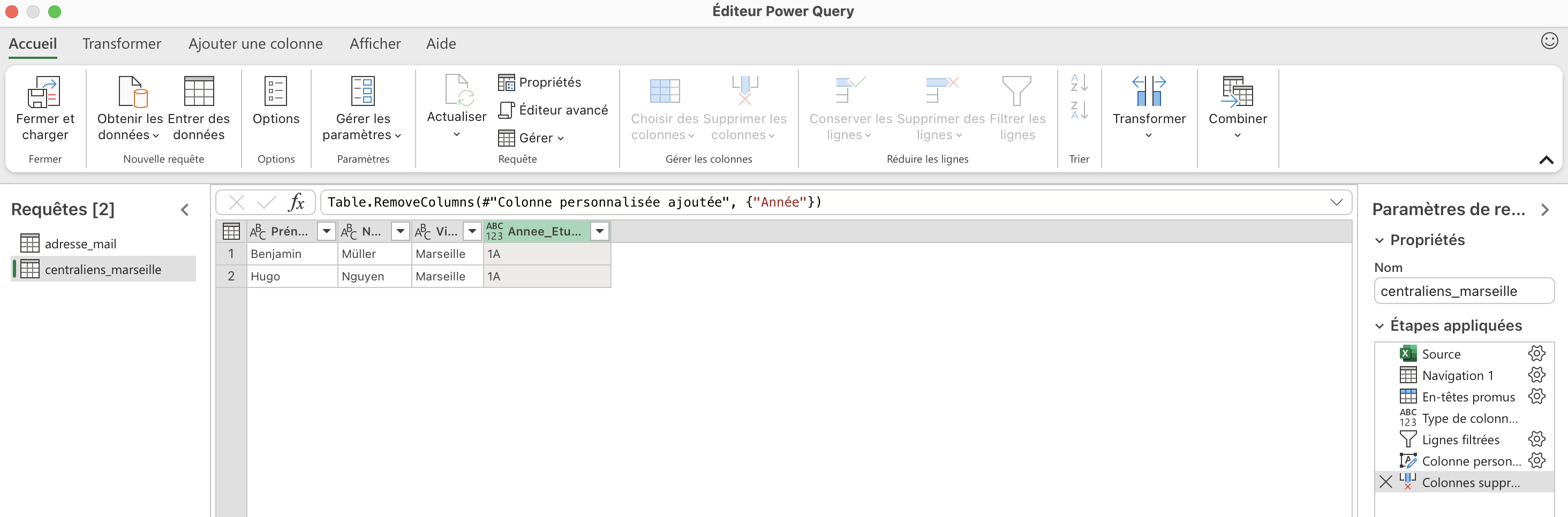Open Propriétés of the query

540,82
